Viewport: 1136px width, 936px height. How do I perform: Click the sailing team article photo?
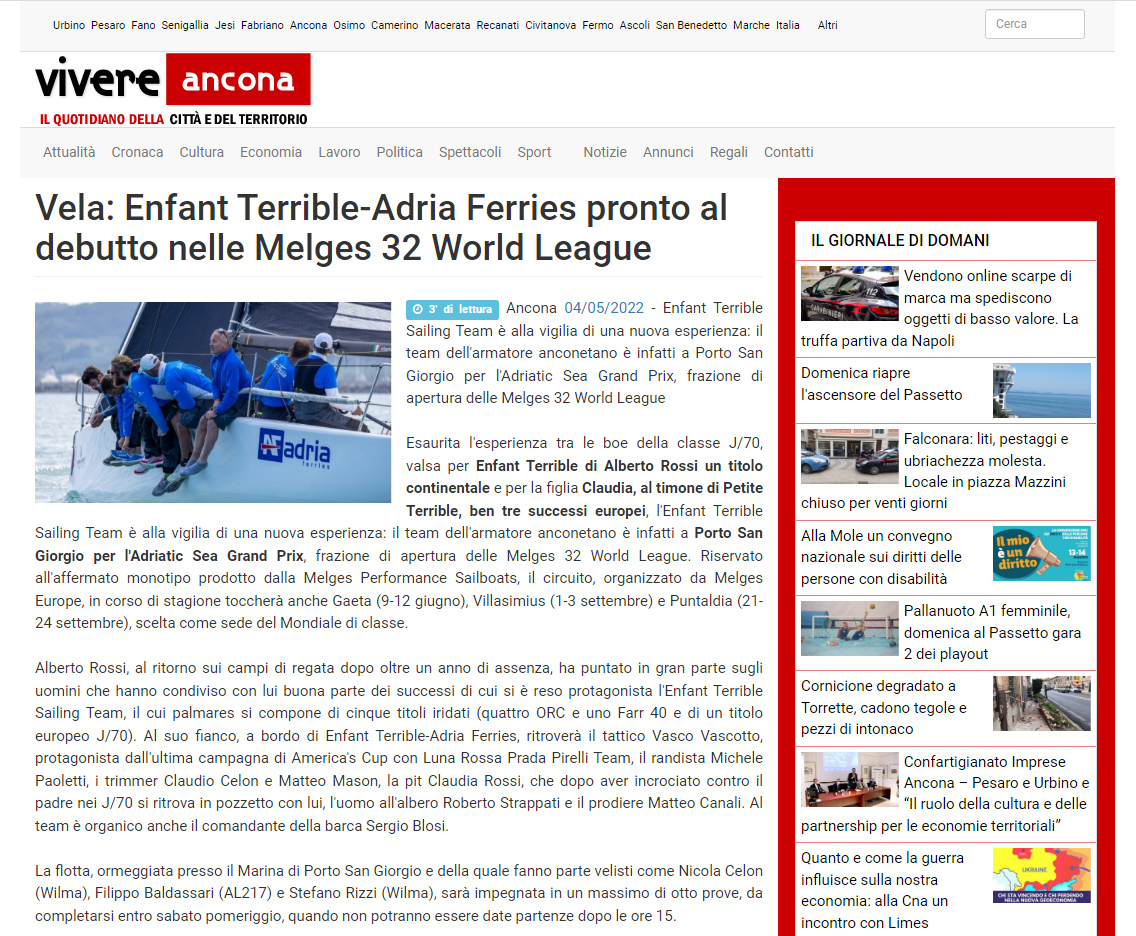point(213,402)
